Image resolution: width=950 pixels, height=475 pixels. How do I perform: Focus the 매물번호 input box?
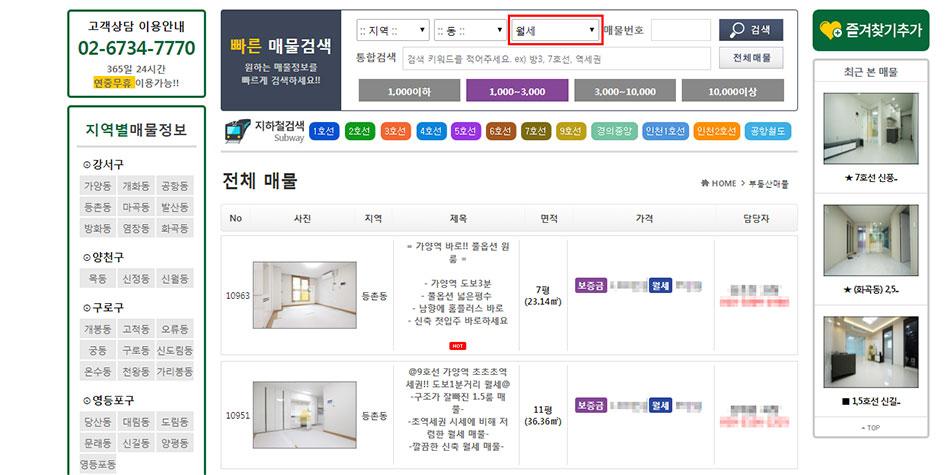pyautogui.click(x=680, y=30)
